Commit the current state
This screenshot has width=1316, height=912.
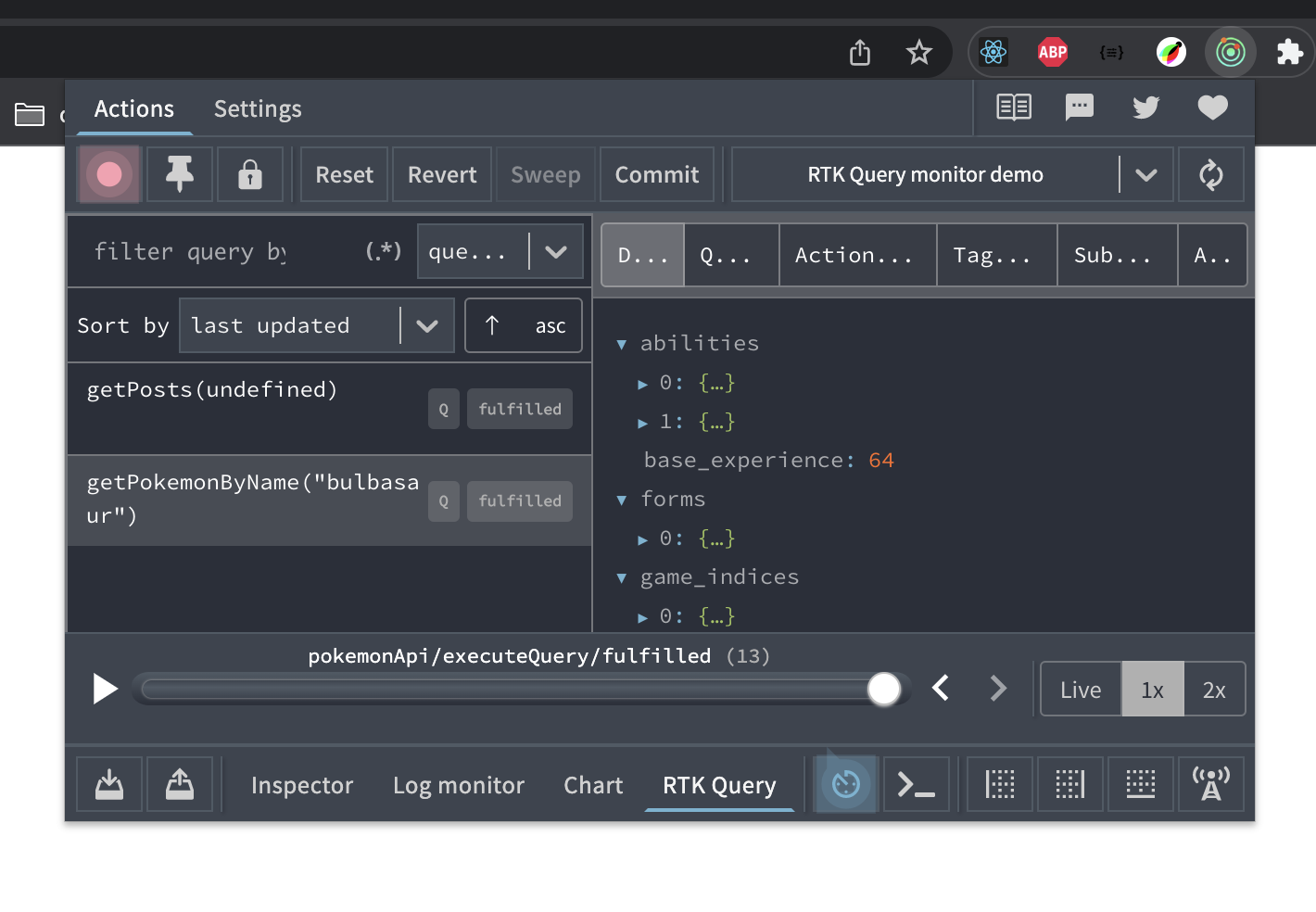point(656,174)
